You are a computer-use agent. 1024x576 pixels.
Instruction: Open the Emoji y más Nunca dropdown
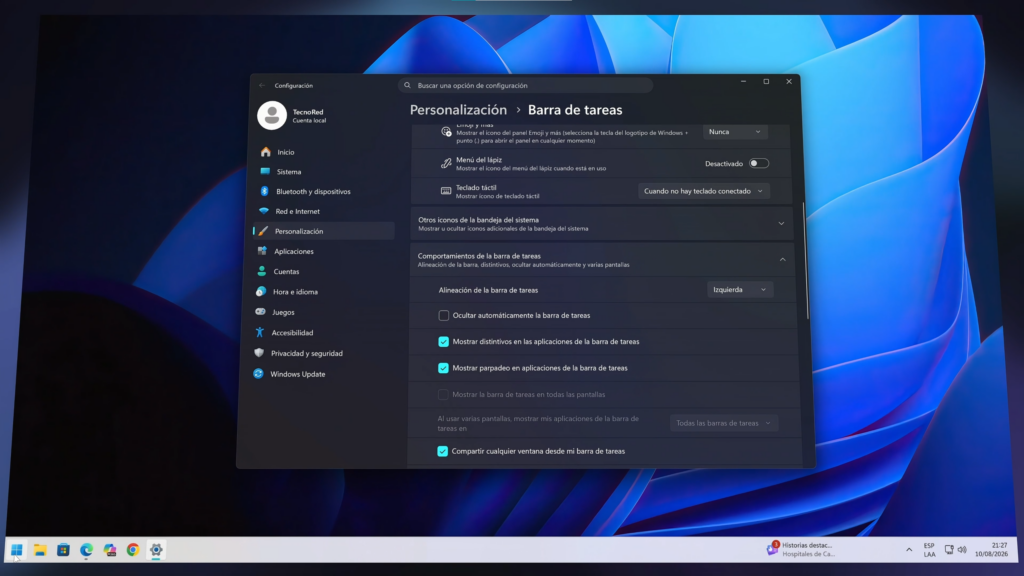[735, 132]
